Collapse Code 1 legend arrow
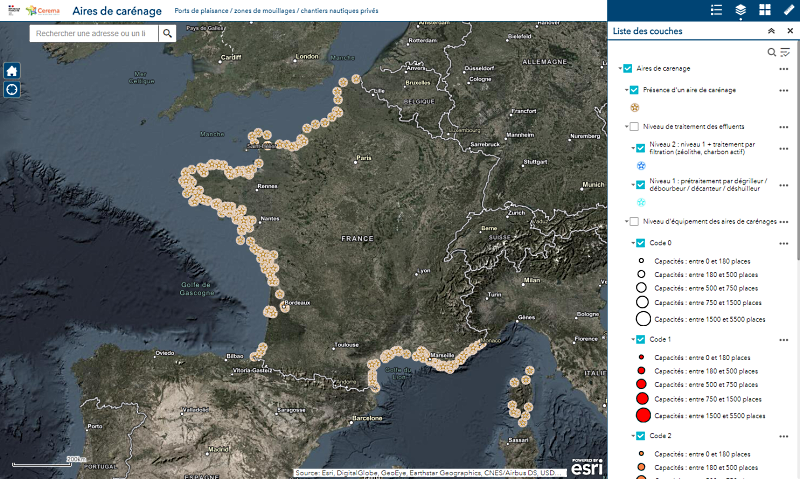The image size is (800, 479). tap(633, 339)
